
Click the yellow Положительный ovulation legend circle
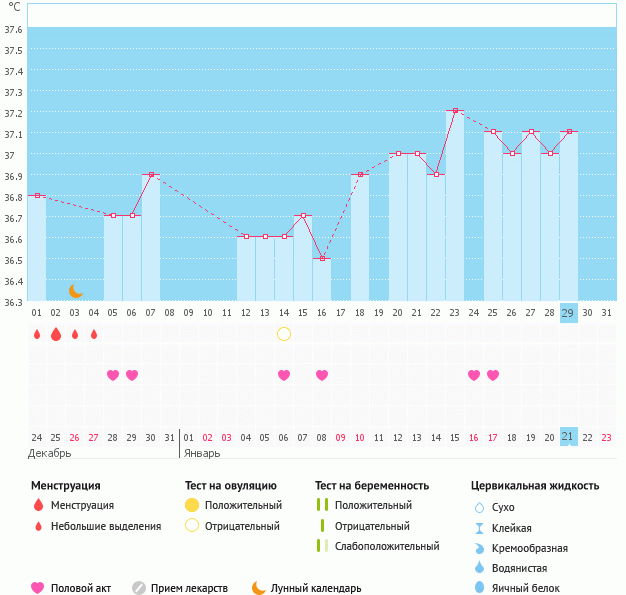pyautogui.click(x=192, y=506)
